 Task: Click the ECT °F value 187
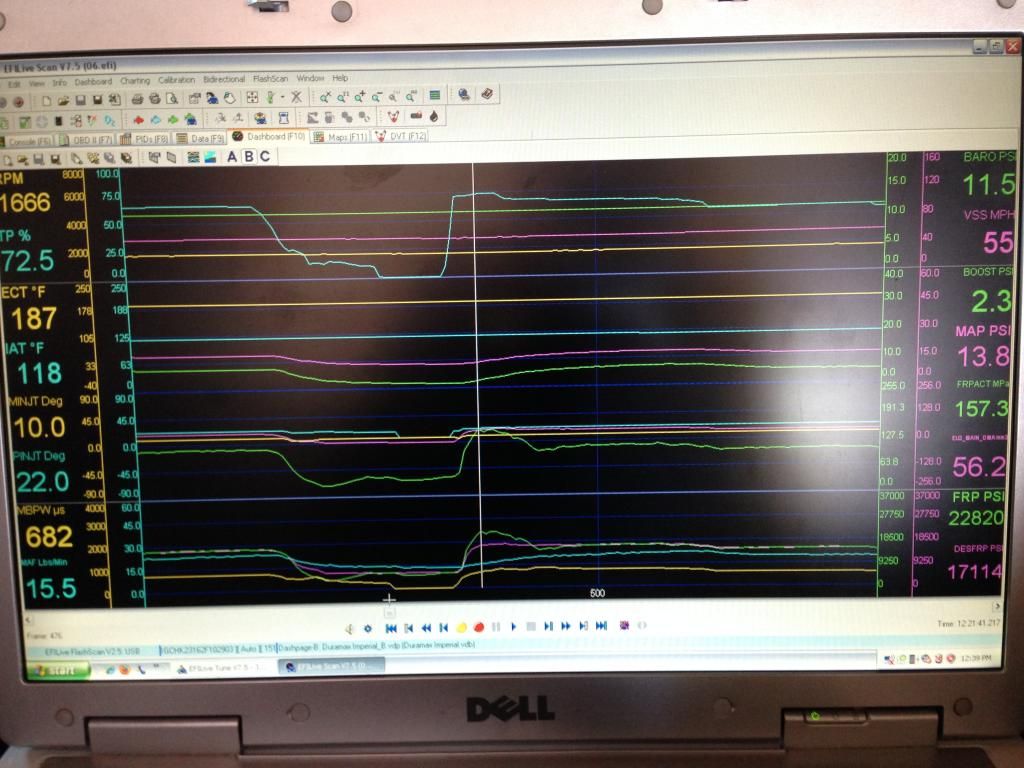tap(34, 319)
